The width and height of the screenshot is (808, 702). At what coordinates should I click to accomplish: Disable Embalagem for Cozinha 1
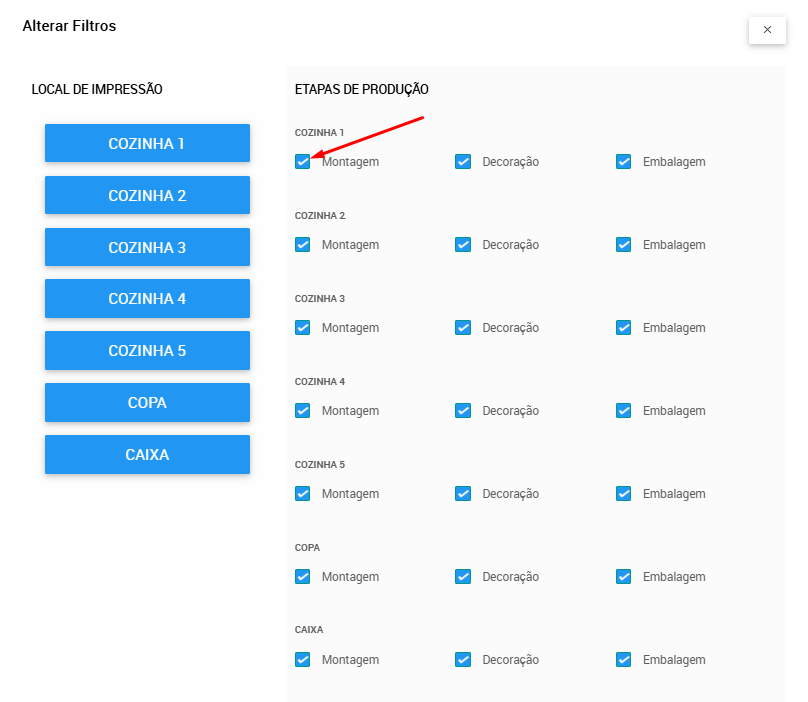click(624, 162)
